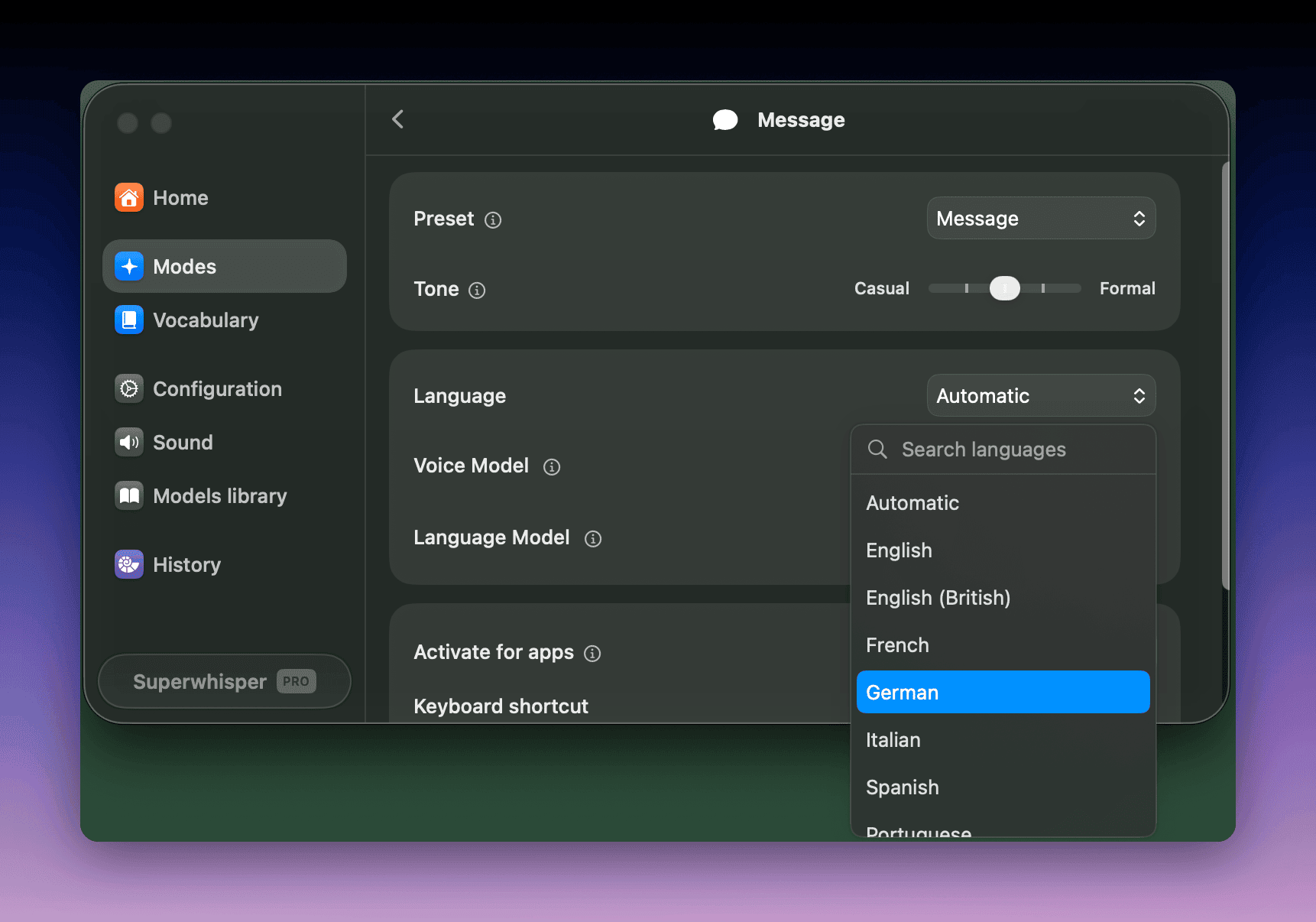The image size is (1316, 922).
Task: Click the Sound speaker icon
Action: 129,442
